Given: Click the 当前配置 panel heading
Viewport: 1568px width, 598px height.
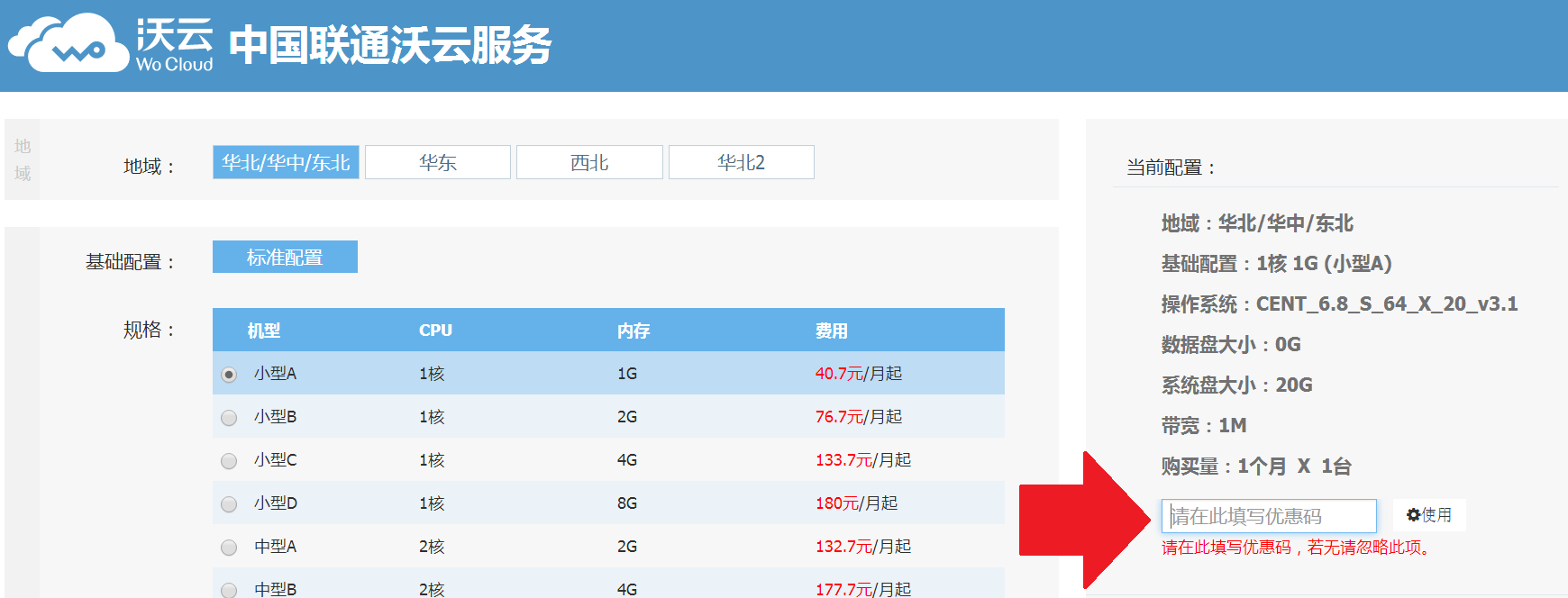Looking at the screenshot, I should point(1171,168).
